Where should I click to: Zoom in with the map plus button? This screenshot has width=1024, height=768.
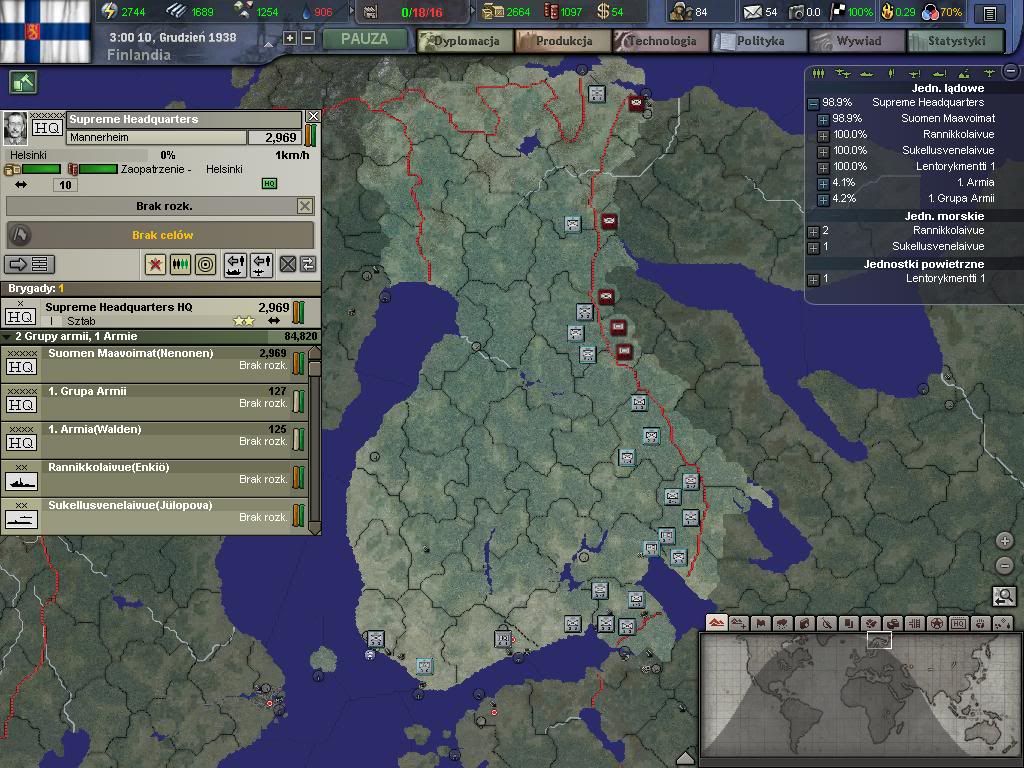pyautogui.click(x=1004, y=541)
